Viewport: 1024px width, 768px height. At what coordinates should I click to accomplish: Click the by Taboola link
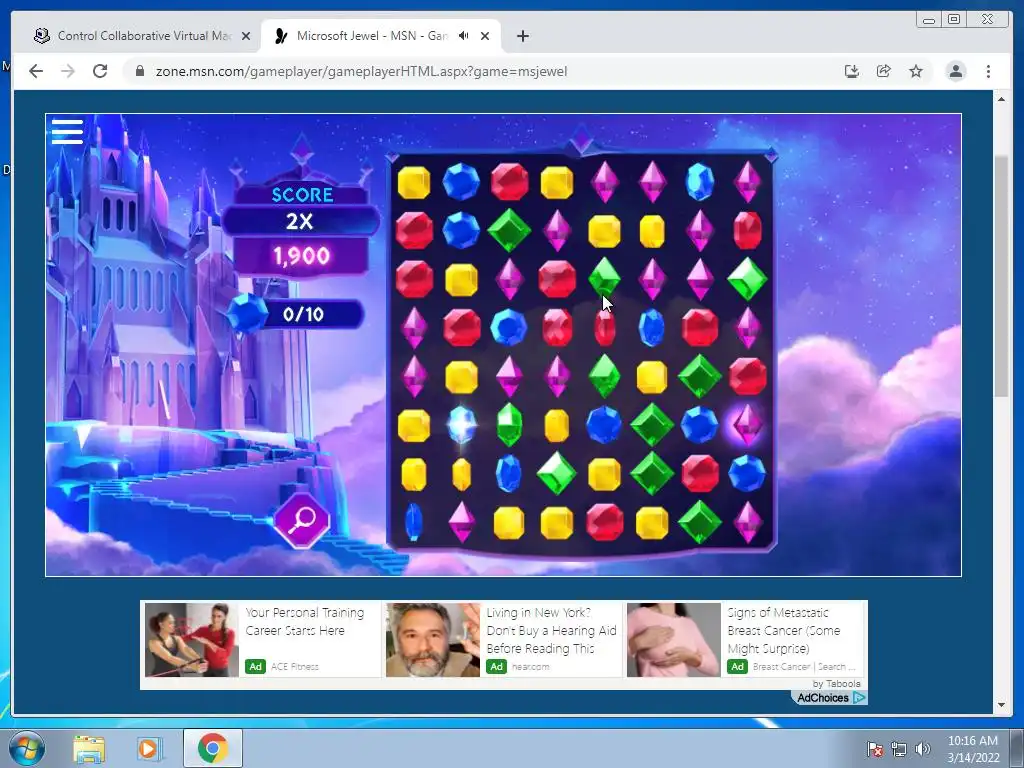[x=837, y=684]
